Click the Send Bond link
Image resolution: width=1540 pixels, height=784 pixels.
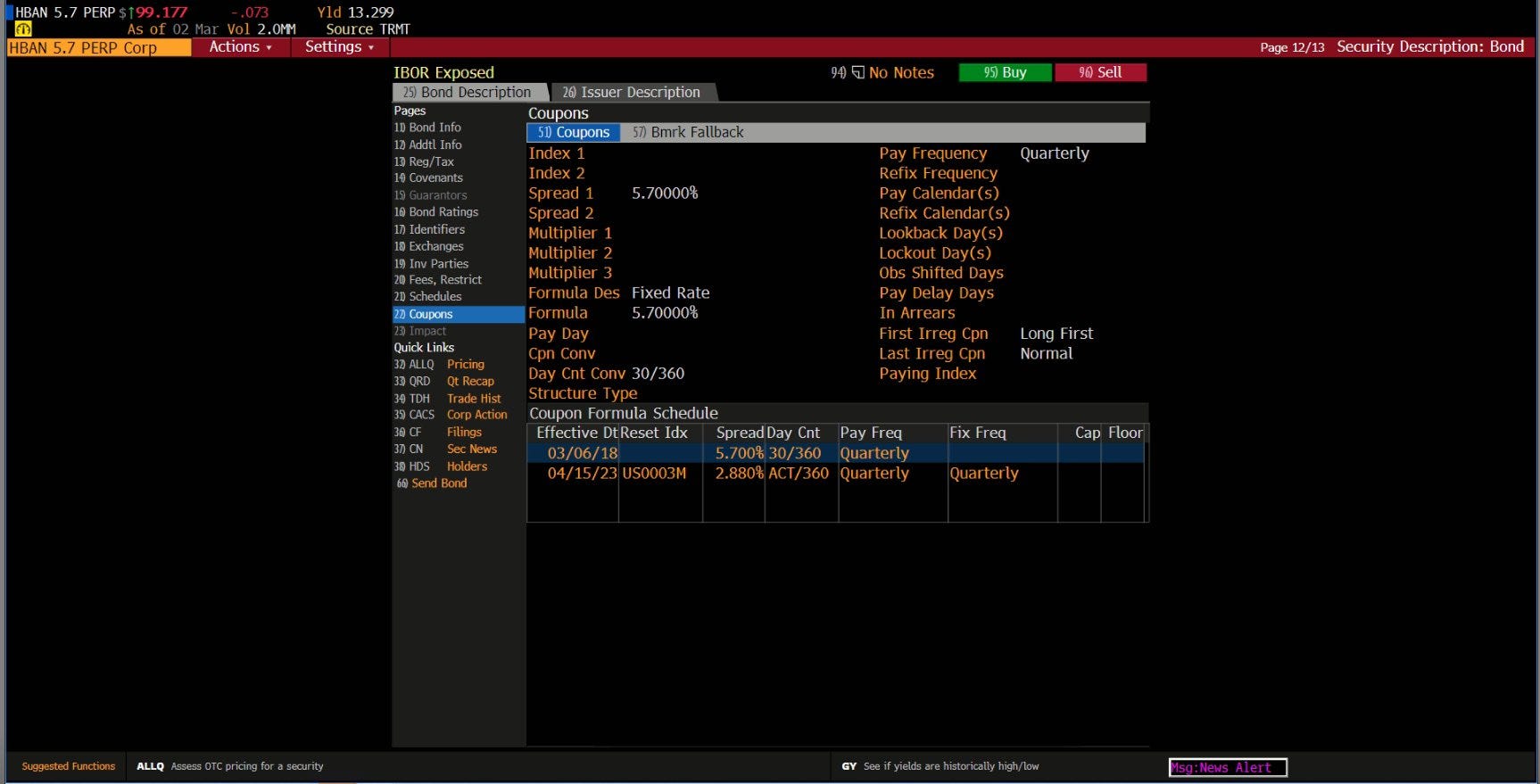click(x=432, y=483)
